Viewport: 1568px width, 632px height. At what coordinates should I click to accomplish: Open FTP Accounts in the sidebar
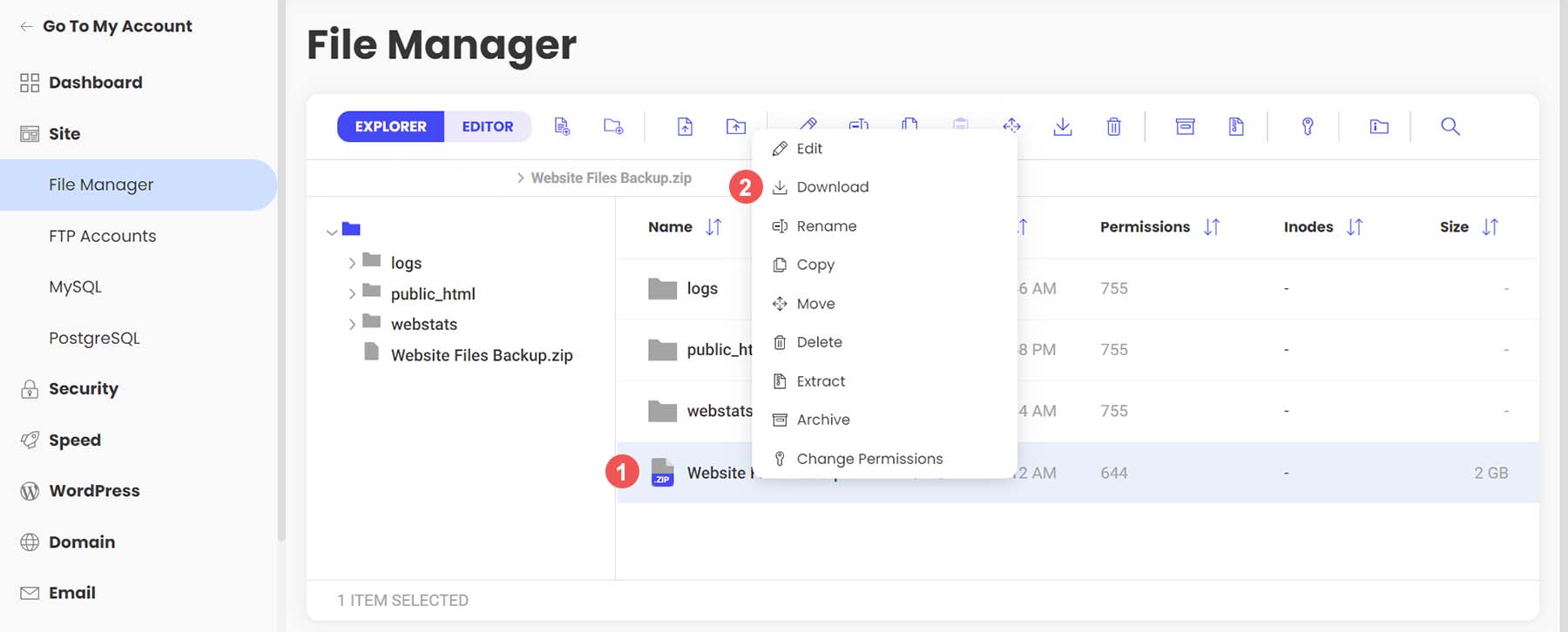[x=102, y=236]
